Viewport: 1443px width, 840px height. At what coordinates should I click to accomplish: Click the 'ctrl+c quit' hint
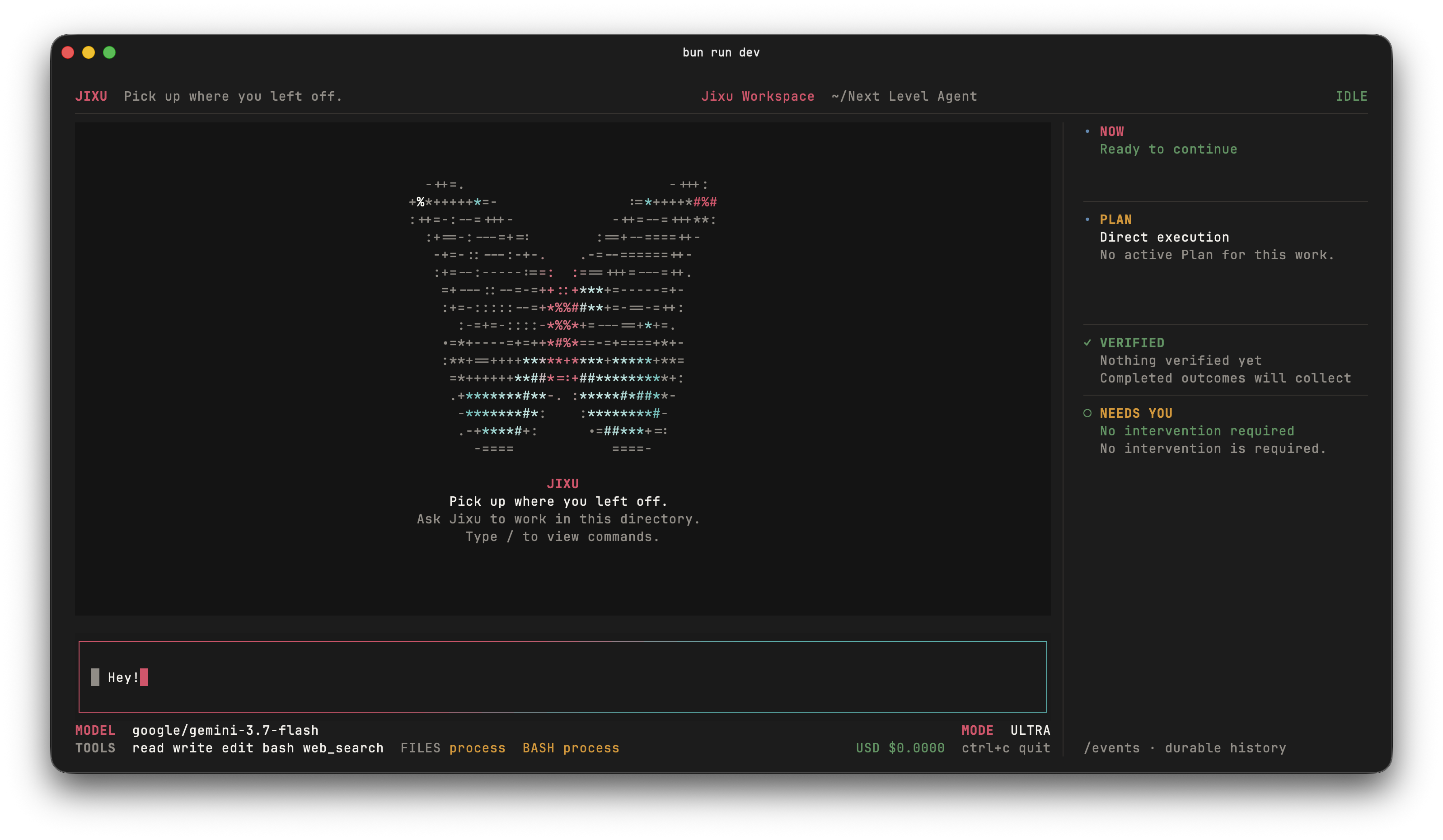[x=1006, y=748]
